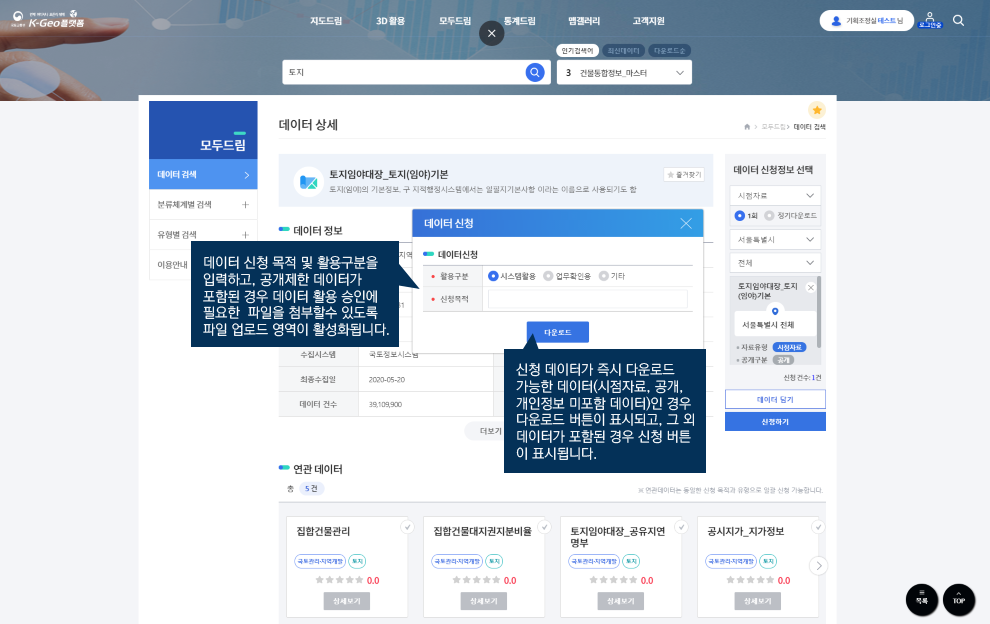Open the 시점자료 dropdown
Viewport: 990px width, 624px height.
click(775, 196)
